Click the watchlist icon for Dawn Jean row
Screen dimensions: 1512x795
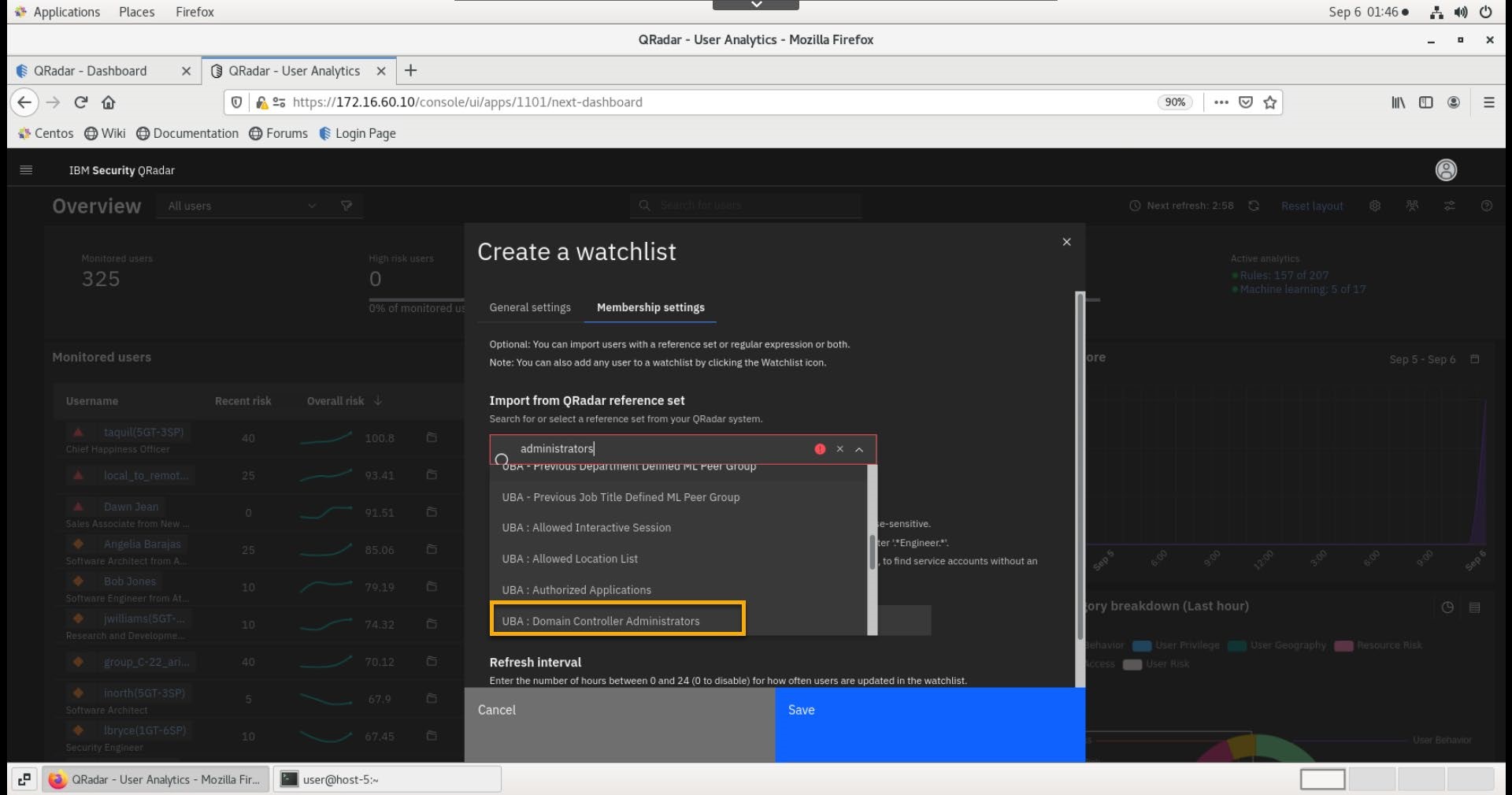432,512
